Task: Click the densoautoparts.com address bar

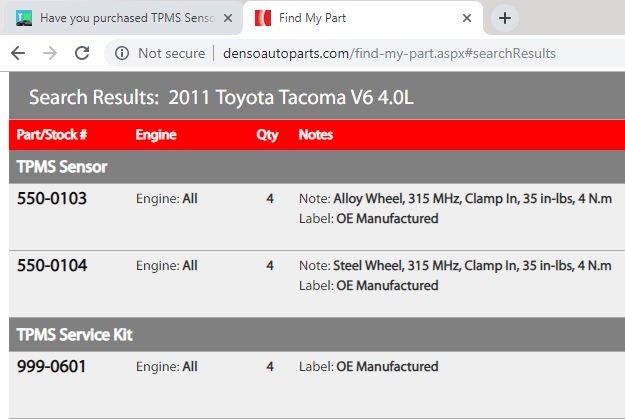Action: pos(389,53)
